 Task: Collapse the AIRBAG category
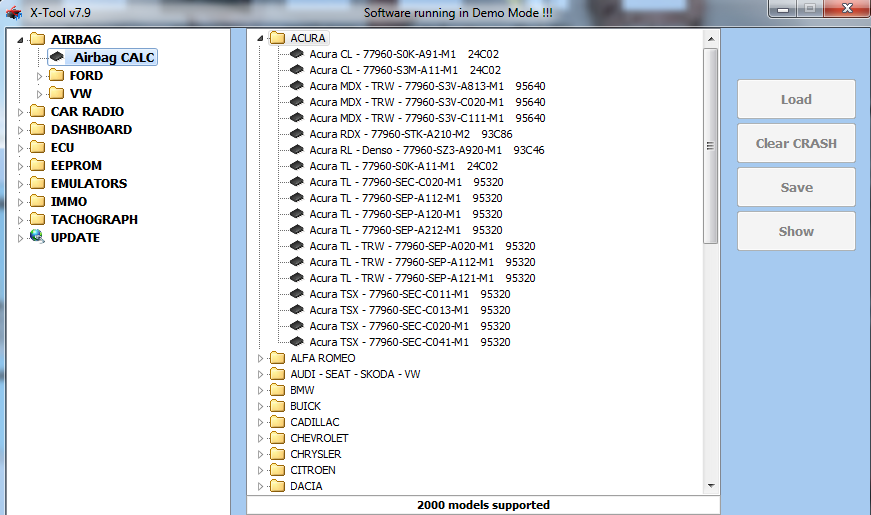21,39
